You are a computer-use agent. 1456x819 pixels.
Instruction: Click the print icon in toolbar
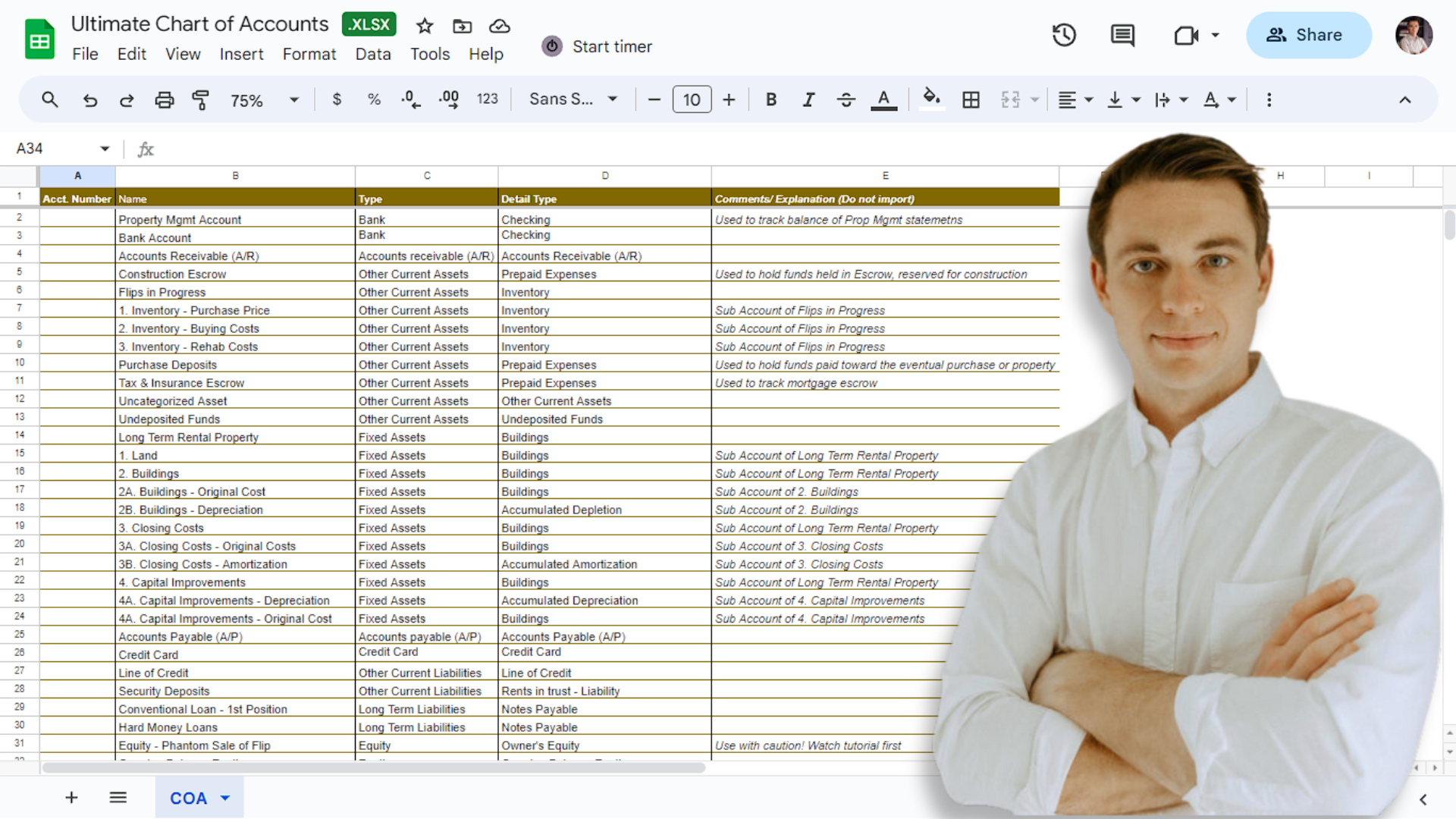pos(164,100)
